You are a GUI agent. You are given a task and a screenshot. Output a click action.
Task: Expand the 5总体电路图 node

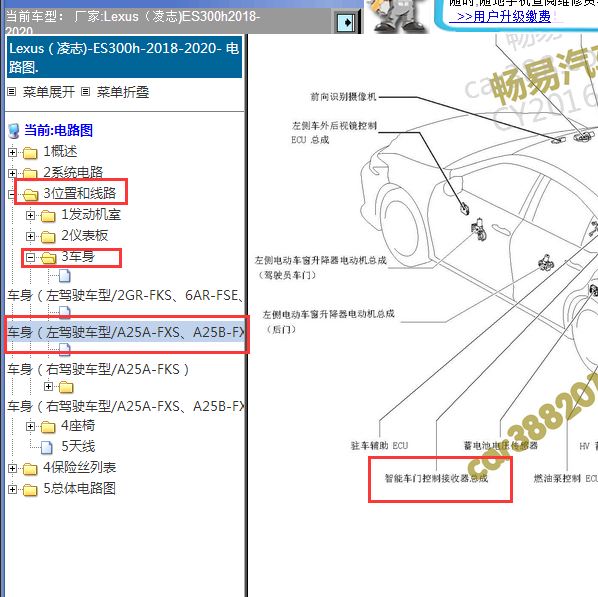coord(12,489)
